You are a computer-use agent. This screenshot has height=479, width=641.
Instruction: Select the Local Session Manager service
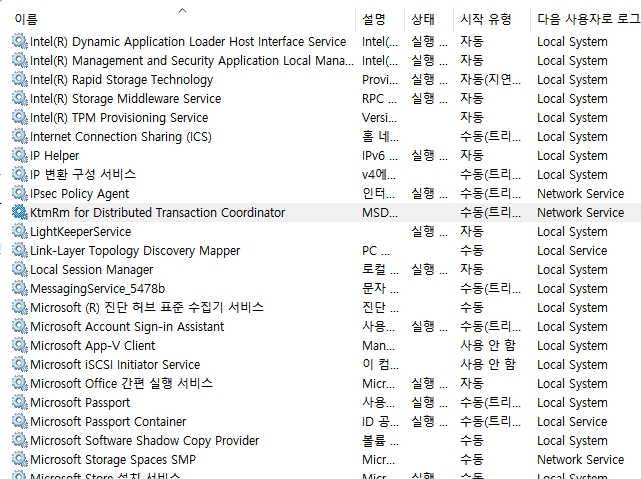[92, 270]
